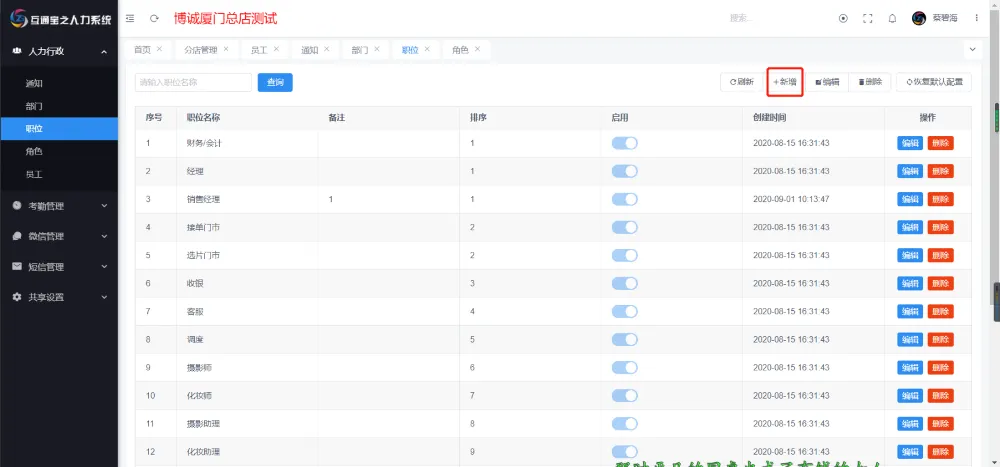Toggle the 启用 switch for 收银
The image size is (1000, 467).
click(x=624, y=283)
